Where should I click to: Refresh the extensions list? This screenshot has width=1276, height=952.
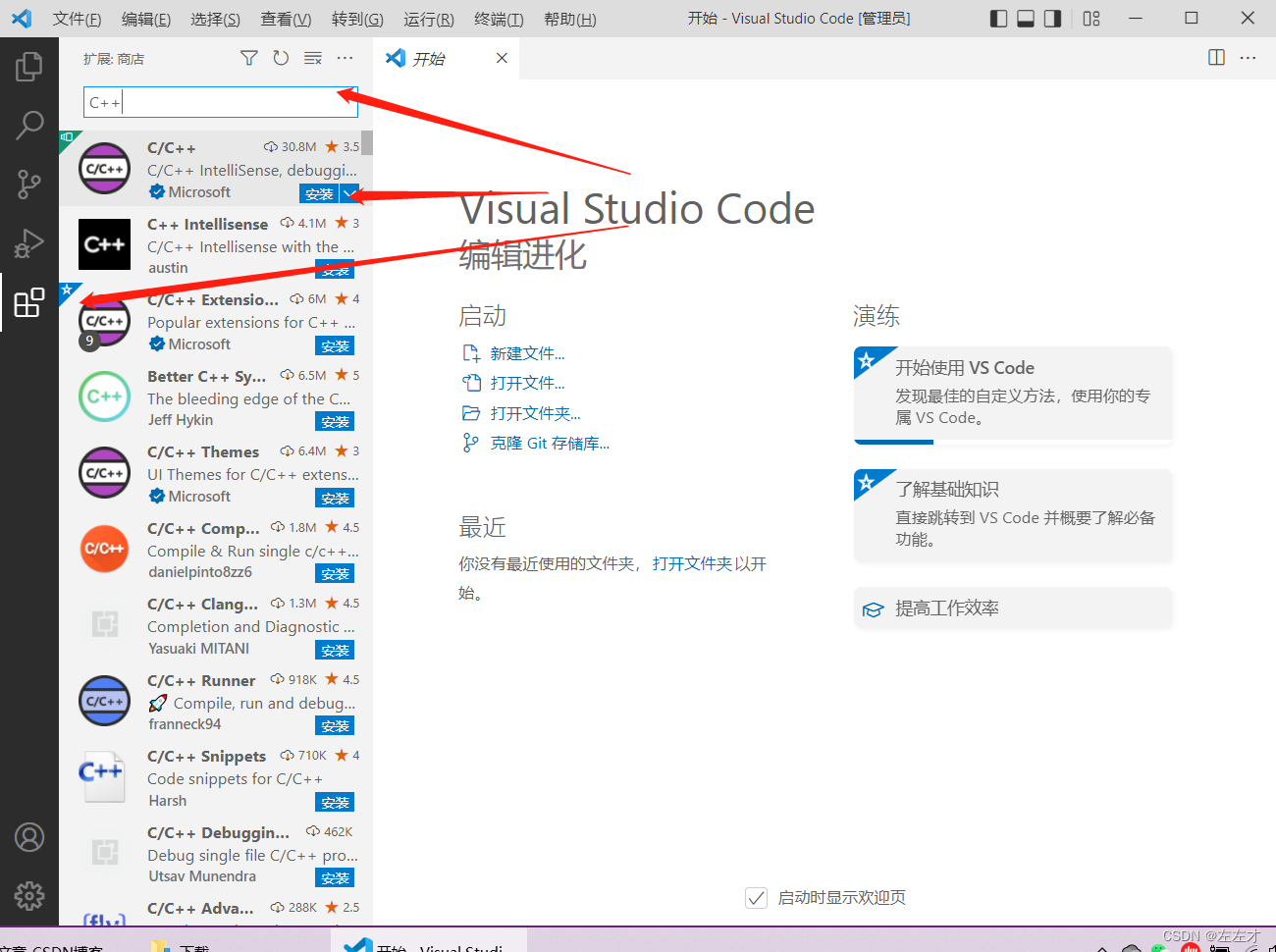pyautogui.click(x=281, y=59)
